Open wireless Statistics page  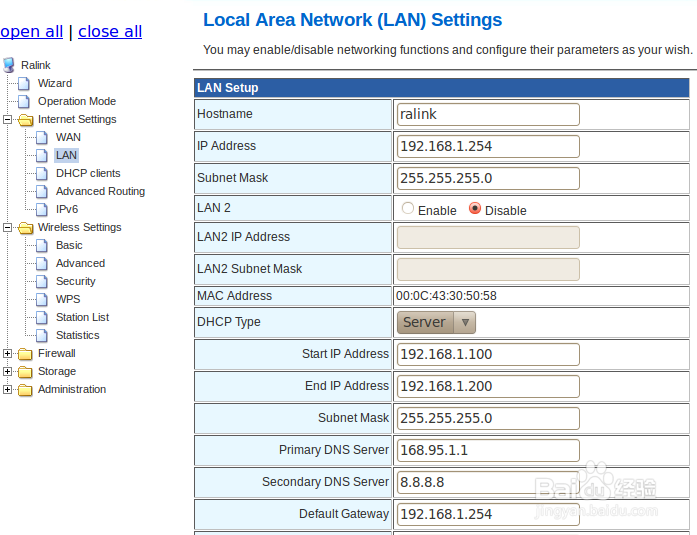[77, 335]
